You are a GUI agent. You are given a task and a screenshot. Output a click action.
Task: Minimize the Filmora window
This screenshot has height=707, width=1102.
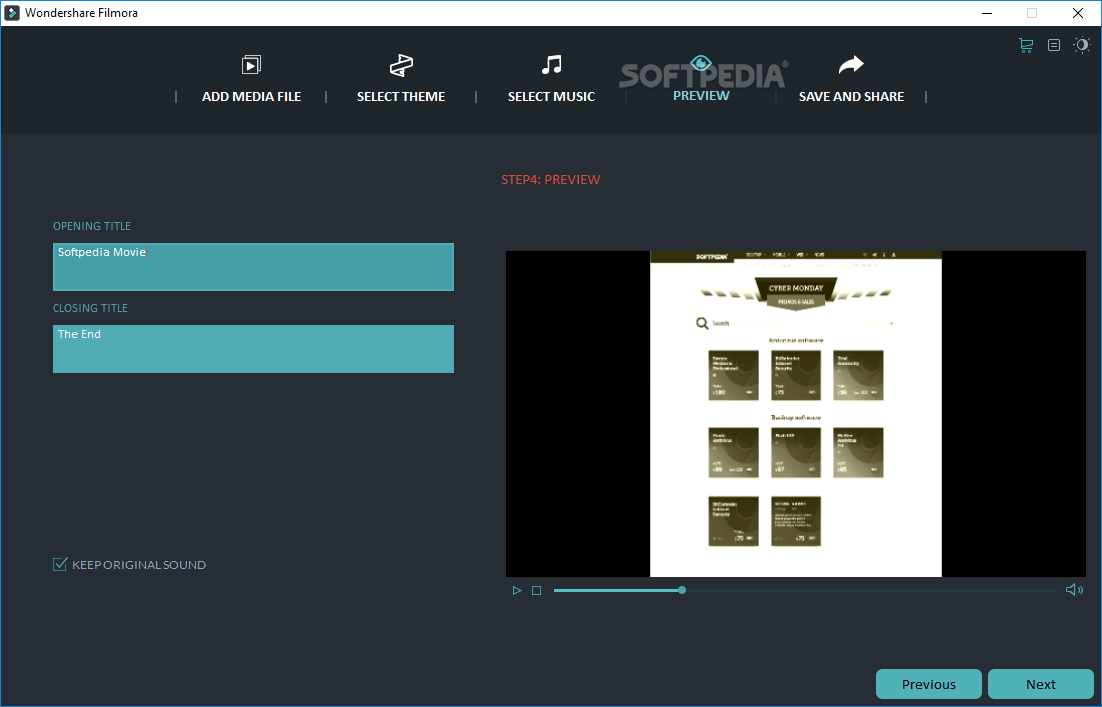coord(987,13)
